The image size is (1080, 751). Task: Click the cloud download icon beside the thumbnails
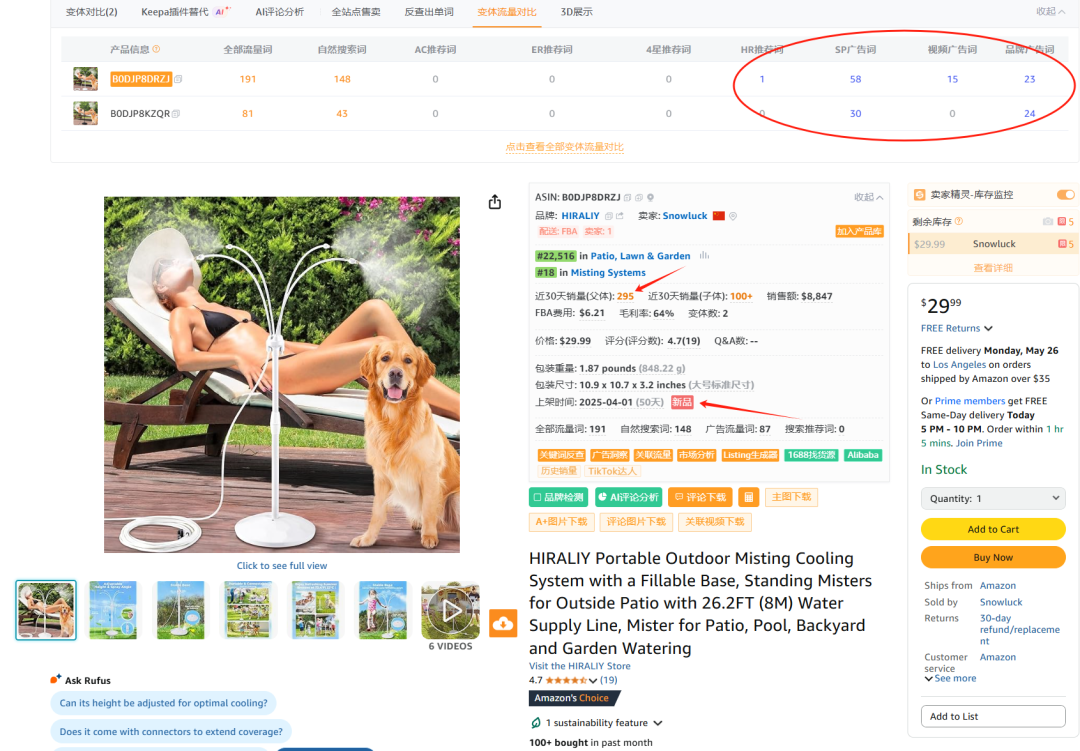tap(503, 622)
